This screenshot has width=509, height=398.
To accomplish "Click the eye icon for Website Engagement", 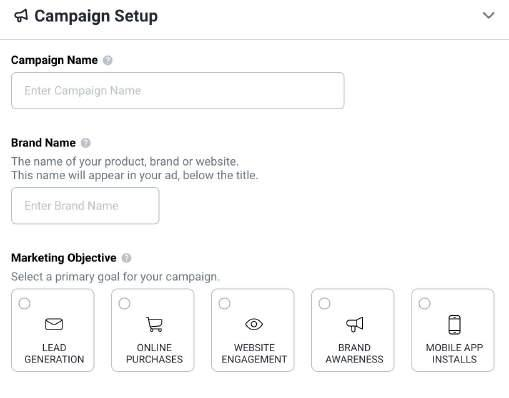I will 254,324.
